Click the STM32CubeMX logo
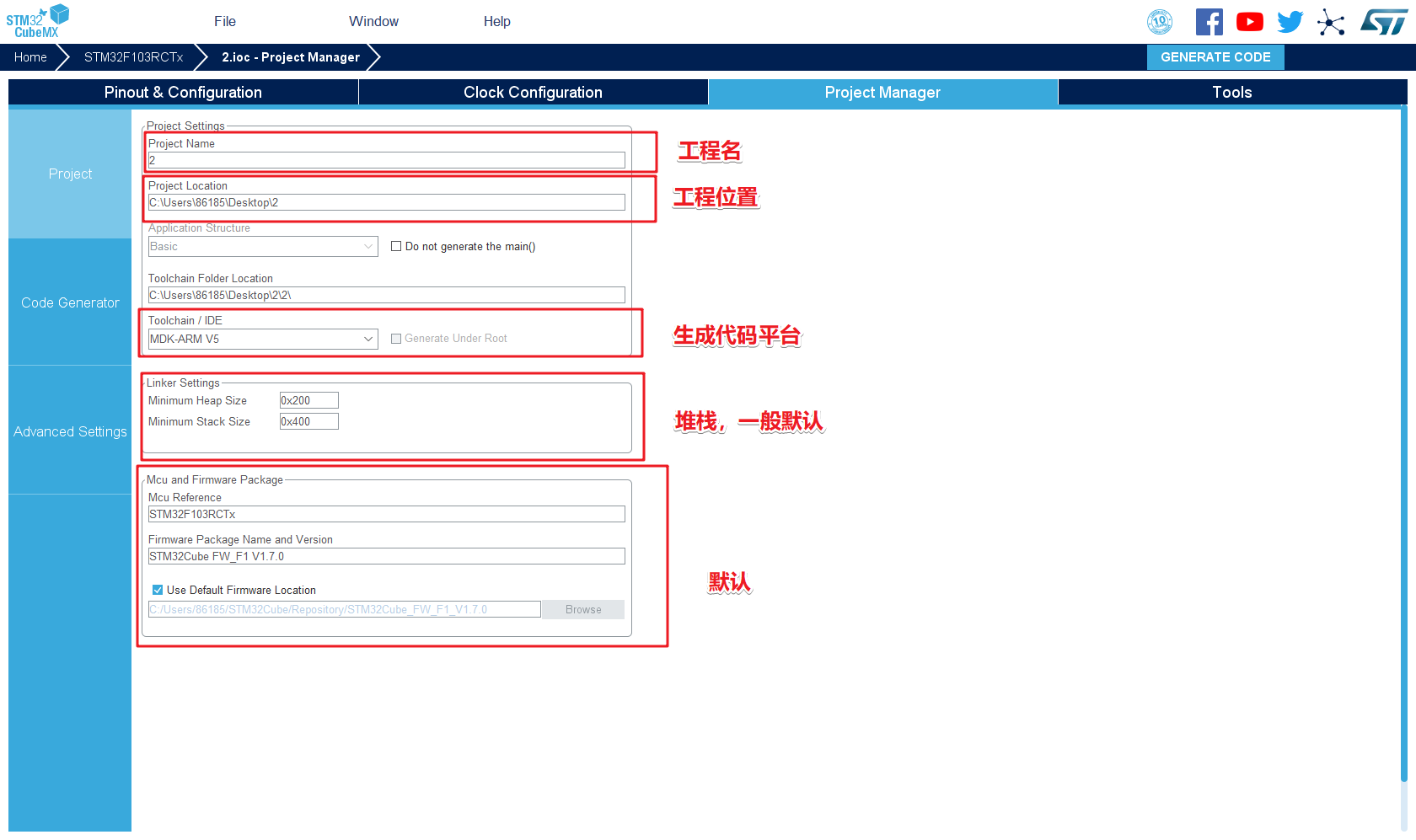The width and height of the screenshot is (1416, 840). (x=38, y=21)
